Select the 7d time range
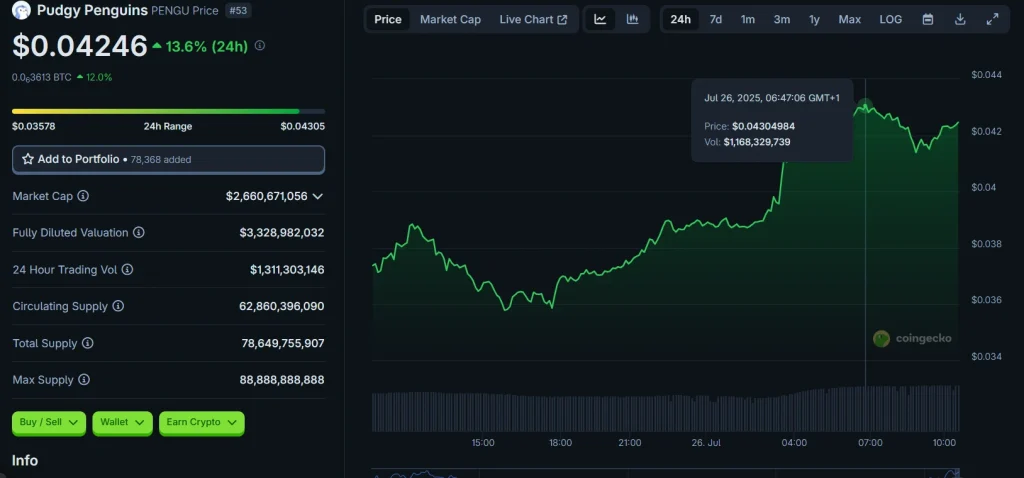The width and height of the screenshot is (1024, 478). click(716, 20)
